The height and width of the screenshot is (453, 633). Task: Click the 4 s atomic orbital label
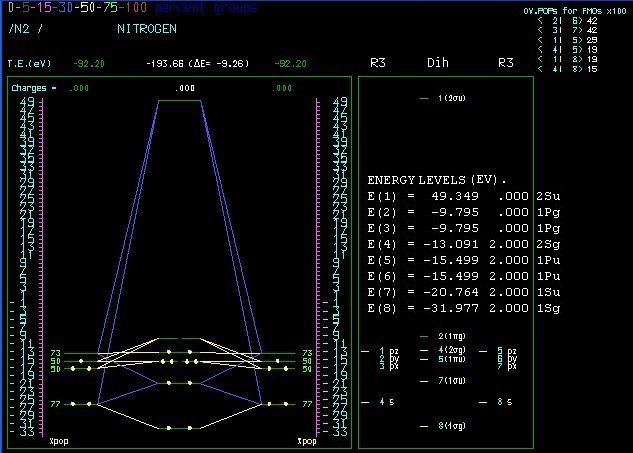tap(387, 402)
